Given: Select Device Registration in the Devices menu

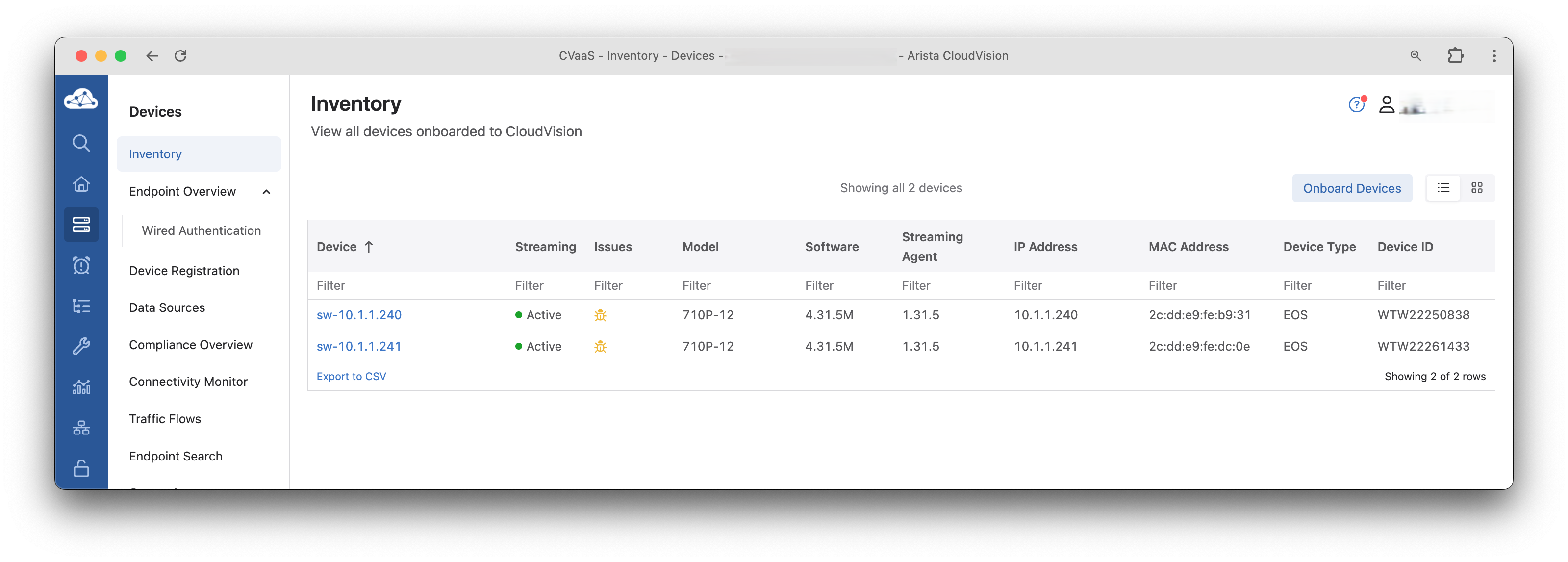Looking at the screenshot, I should [x=184, y=271].
